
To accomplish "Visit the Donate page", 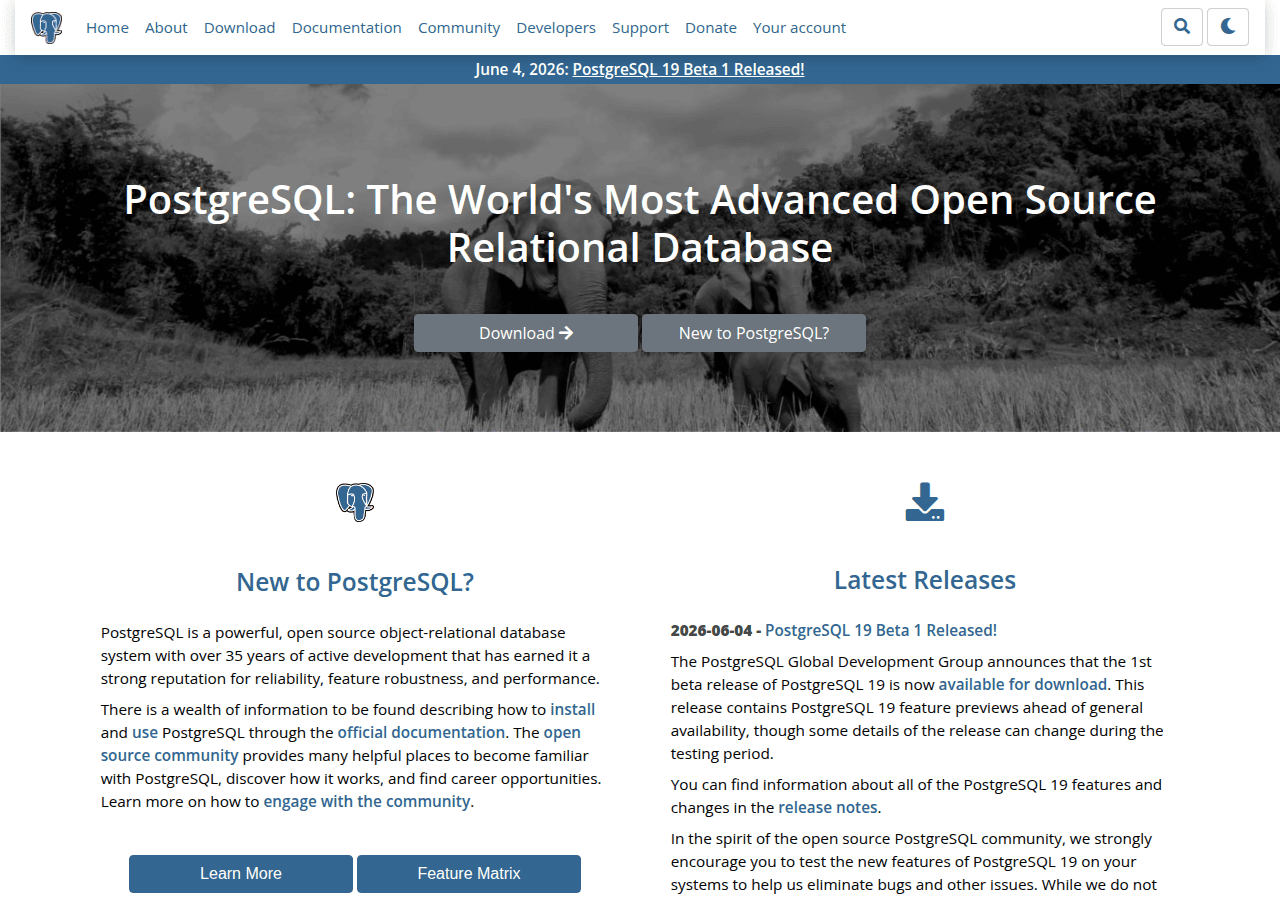I will tap(711, 28).
